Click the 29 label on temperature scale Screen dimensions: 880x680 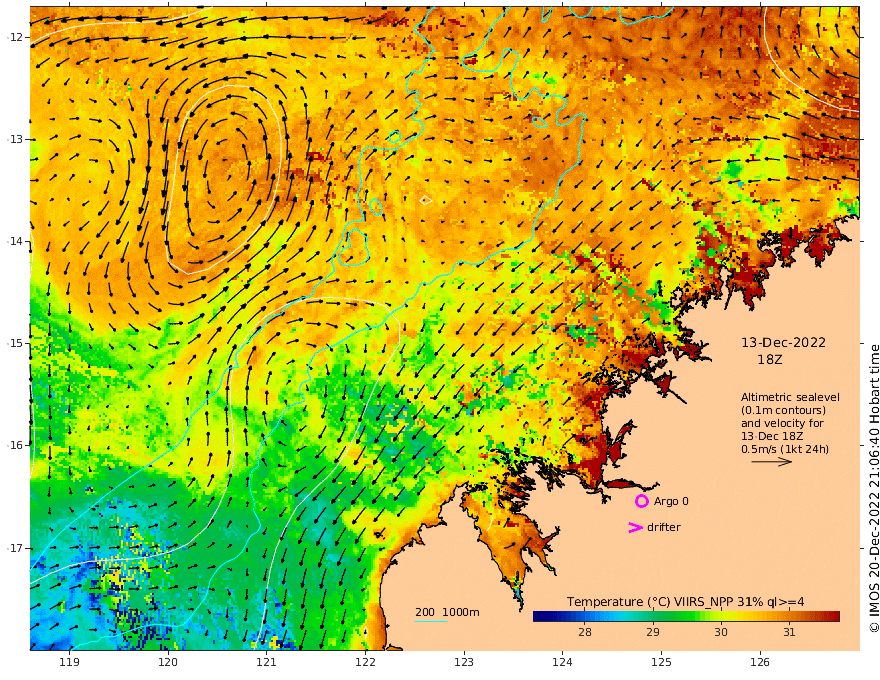(653, 632)
